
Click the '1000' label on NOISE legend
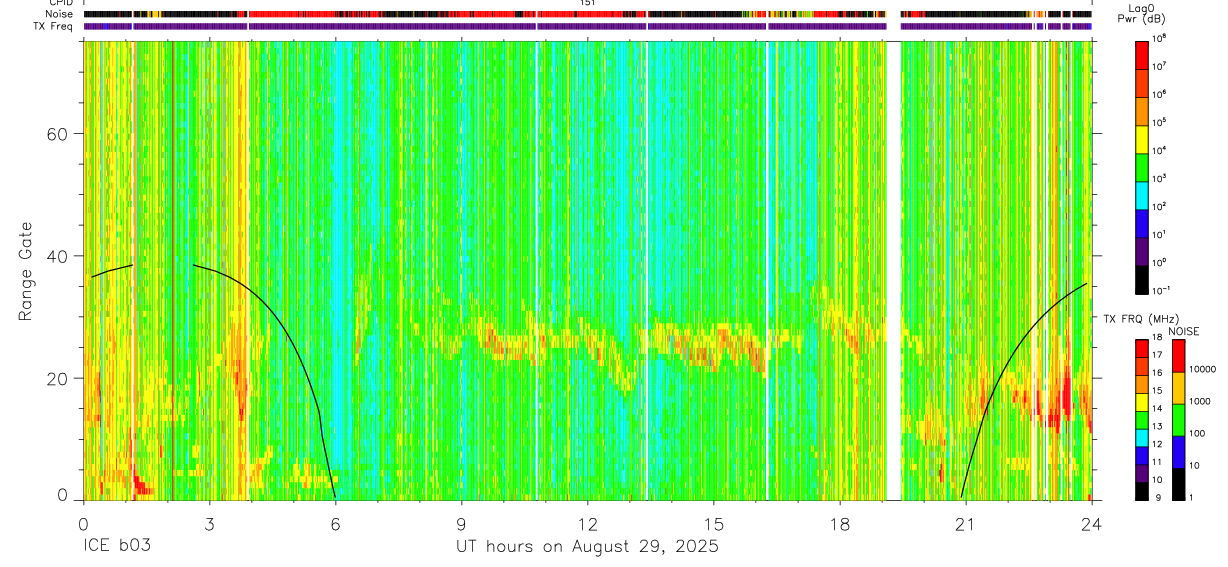(1199, 401)
